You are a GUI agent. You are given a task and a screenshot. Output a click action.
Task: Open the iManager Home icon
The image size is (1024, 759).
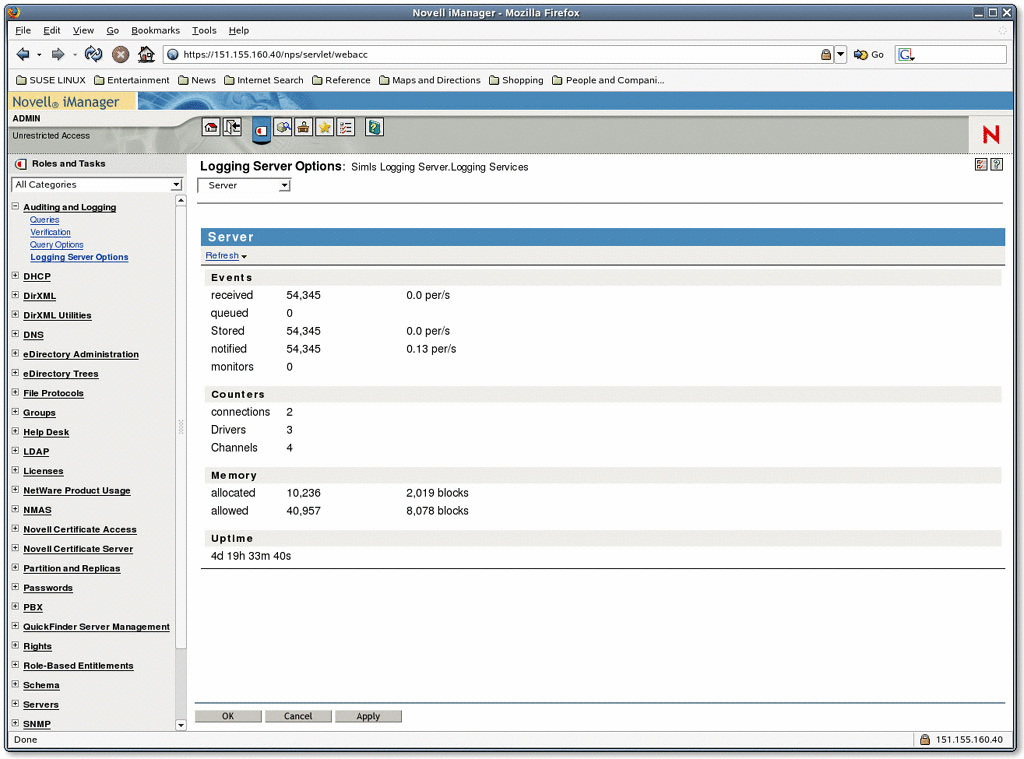211,127
